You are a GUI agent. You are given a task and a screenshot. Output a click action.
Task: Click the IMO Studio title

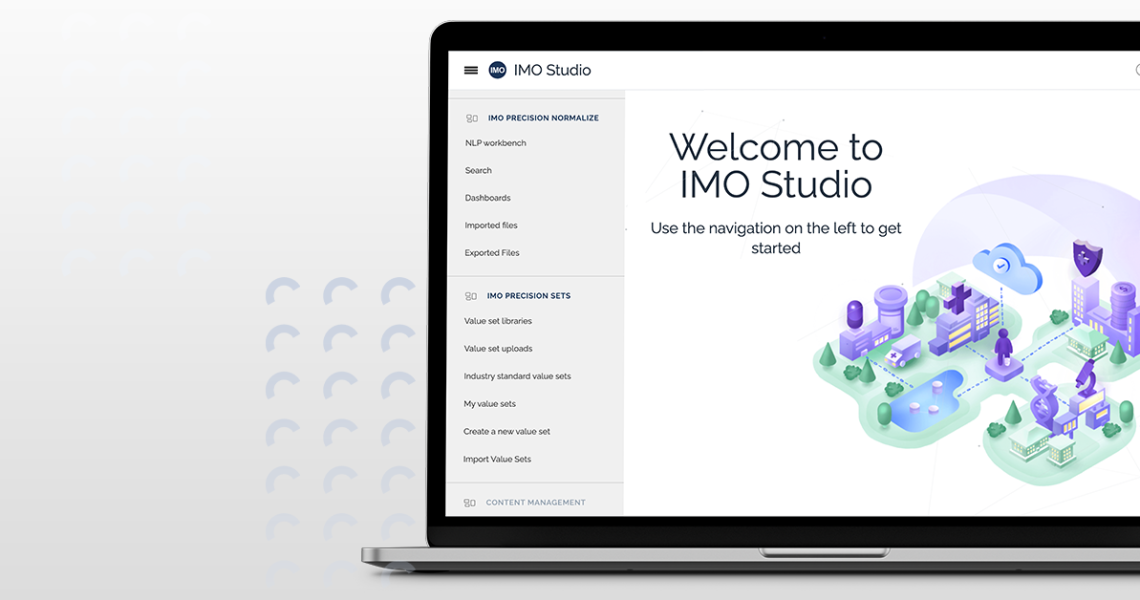click(552, 70)
